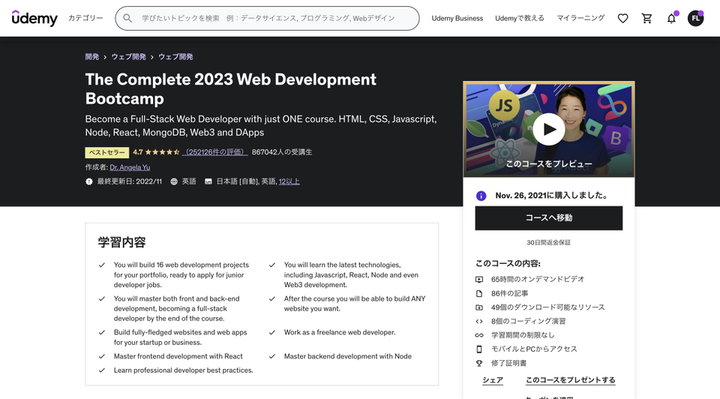Click the downloadable resources icon
This screenshot has width=720, height=399.
pos(479,307)
